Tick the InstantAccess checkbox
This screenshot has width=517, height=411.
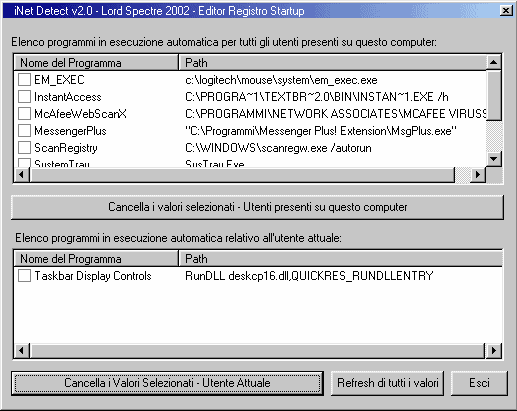coord(24,97)
